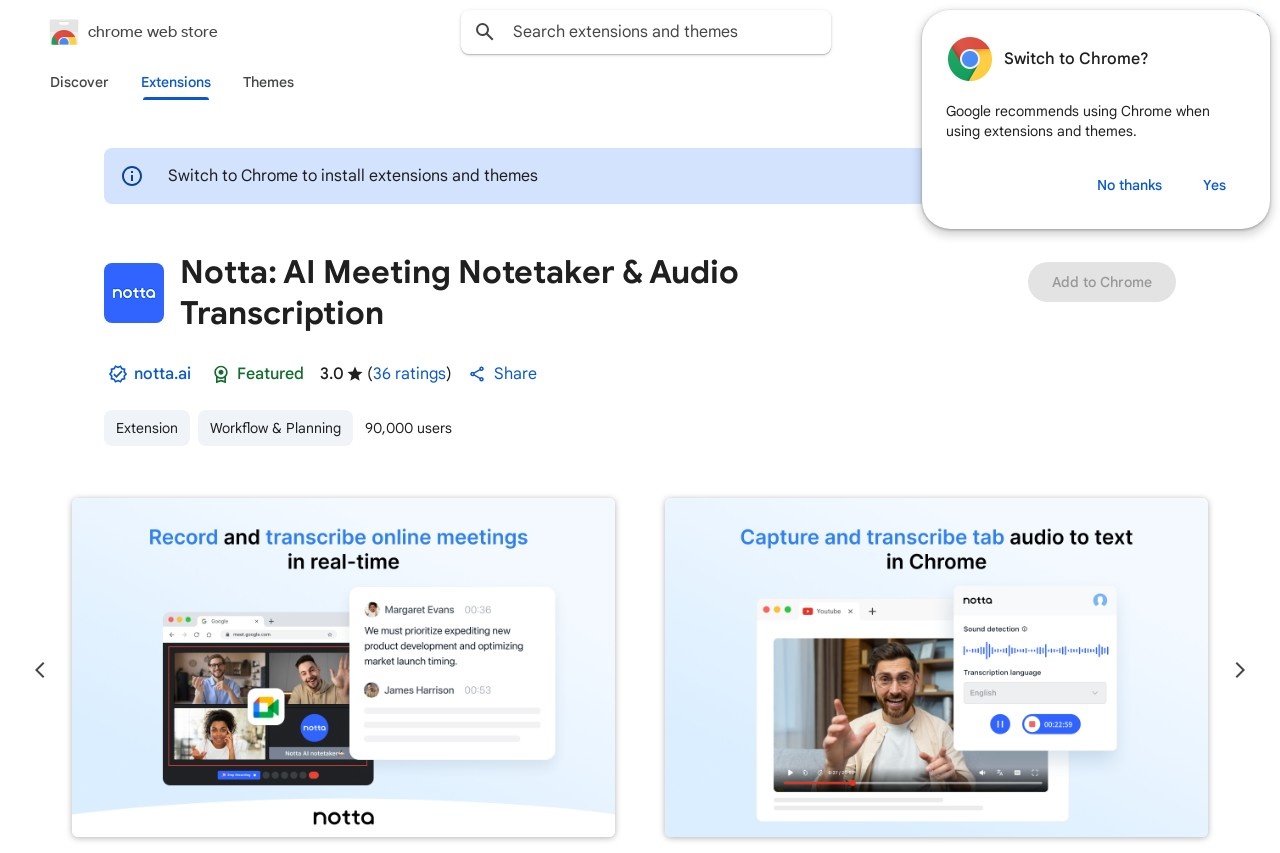Viewport: 1280px width, 853px height.
Task: Click the 3.0 rating value
Action: [331, 374]
